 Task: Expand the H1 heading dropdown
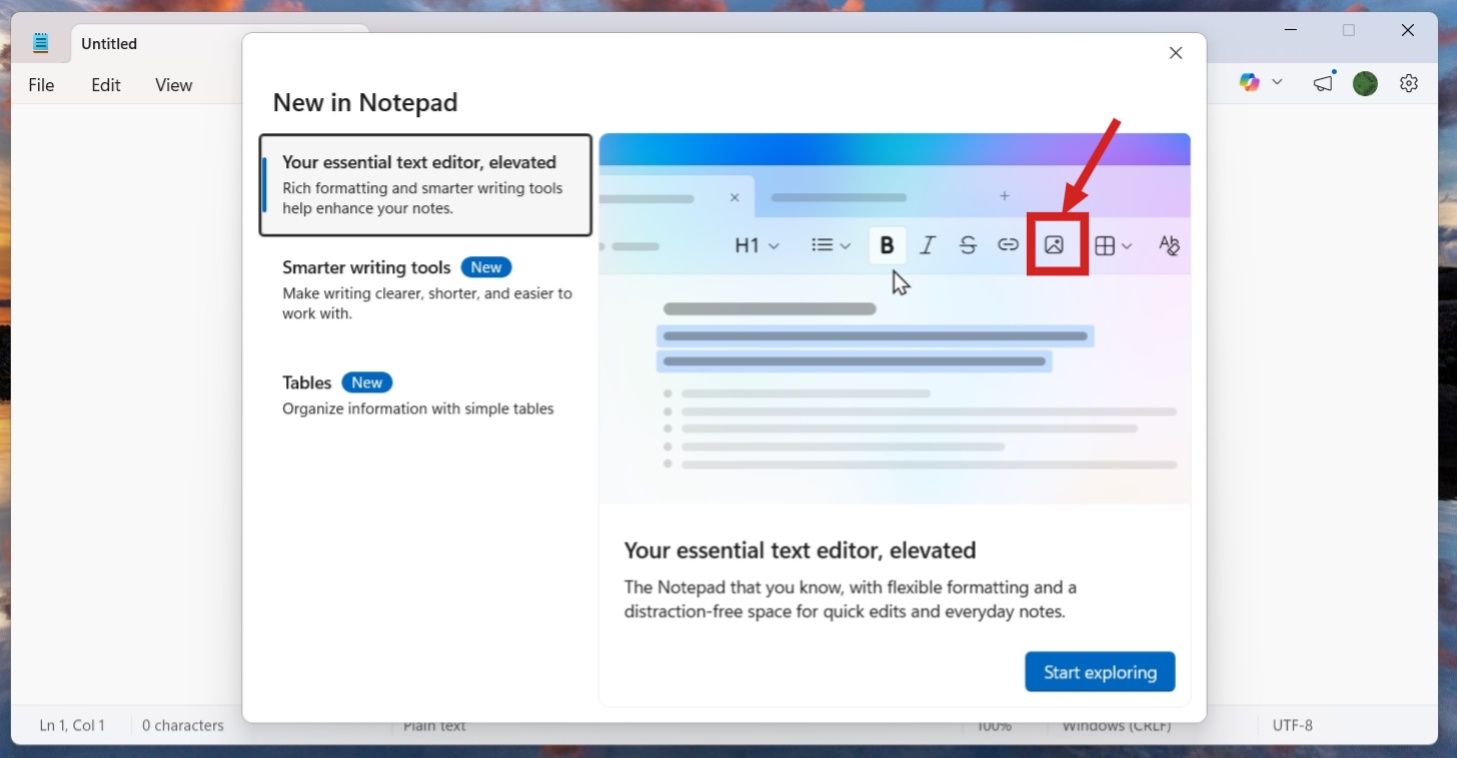(x=757, y=246)
